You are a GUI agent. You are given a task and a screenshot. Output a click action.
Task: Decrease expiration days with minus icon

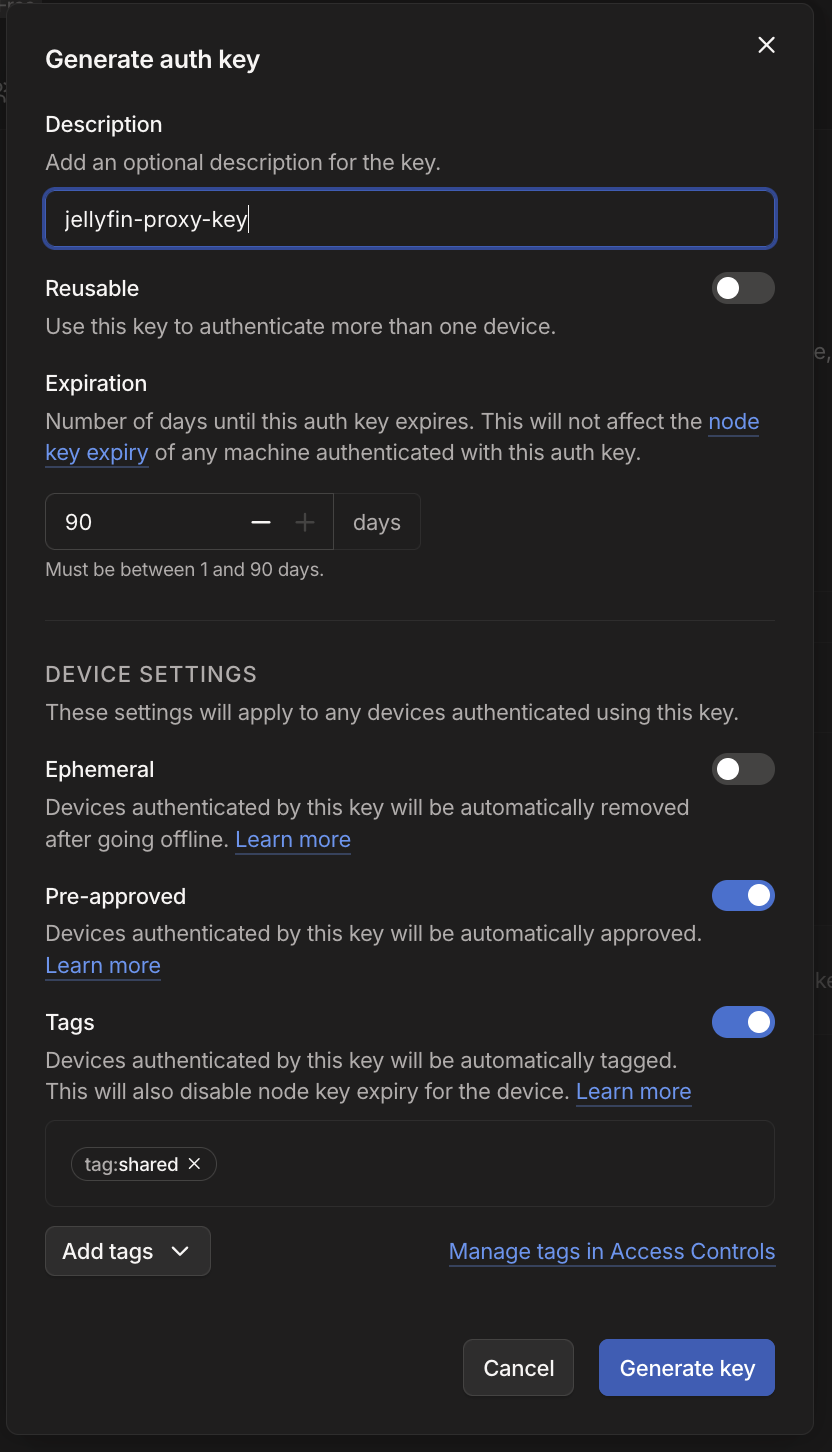tap(261, 522)
